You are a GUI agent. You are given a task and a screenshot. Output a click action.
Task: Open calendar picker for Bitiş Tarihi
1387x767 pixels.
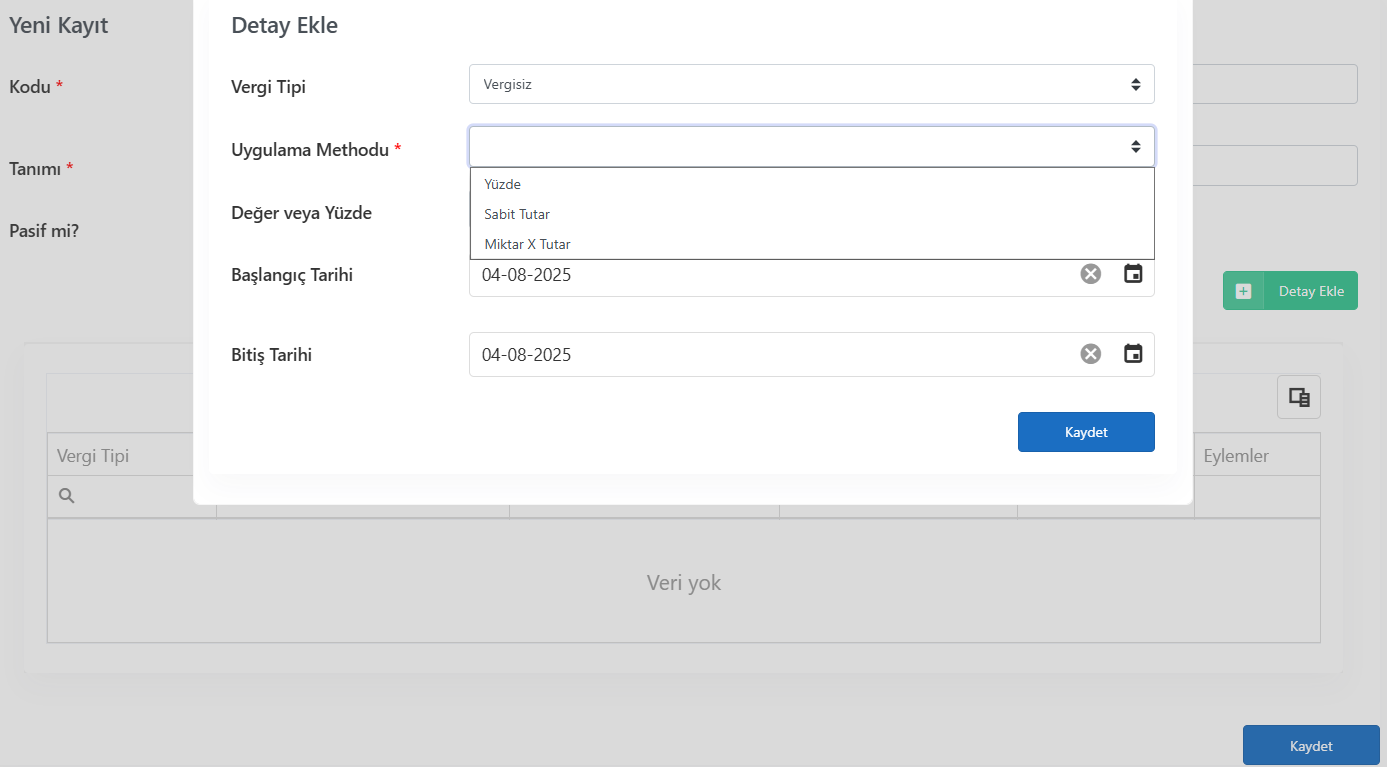[x=1133, y=354]
